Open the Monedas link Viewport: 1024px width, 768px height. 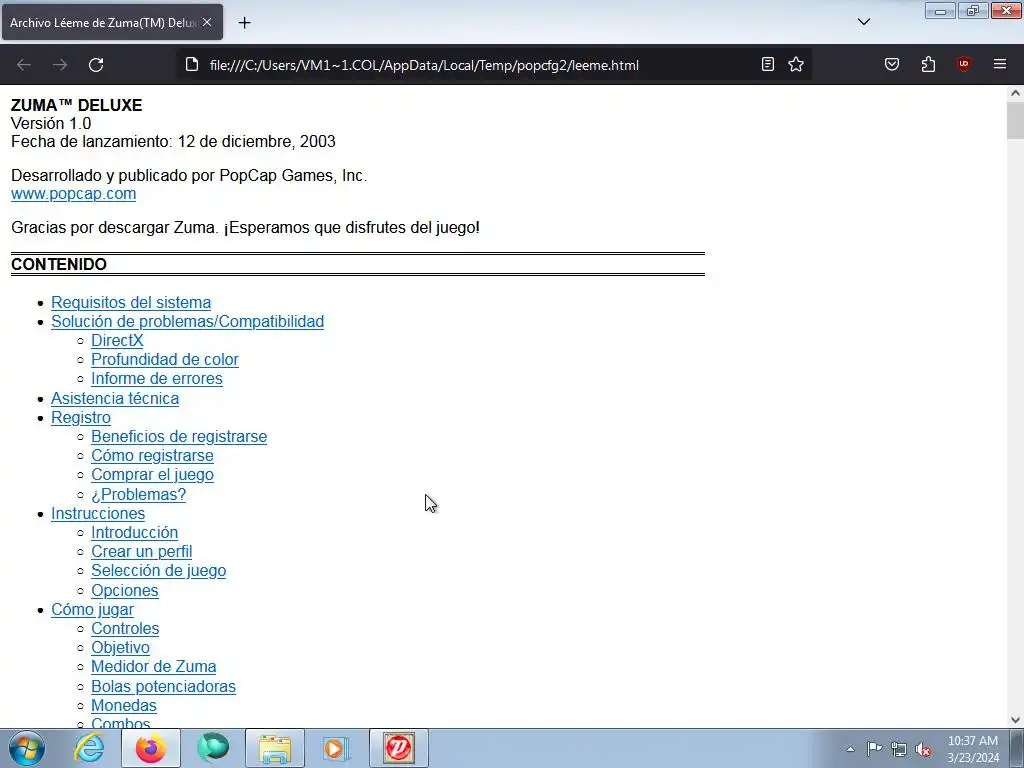coord(124,705)
